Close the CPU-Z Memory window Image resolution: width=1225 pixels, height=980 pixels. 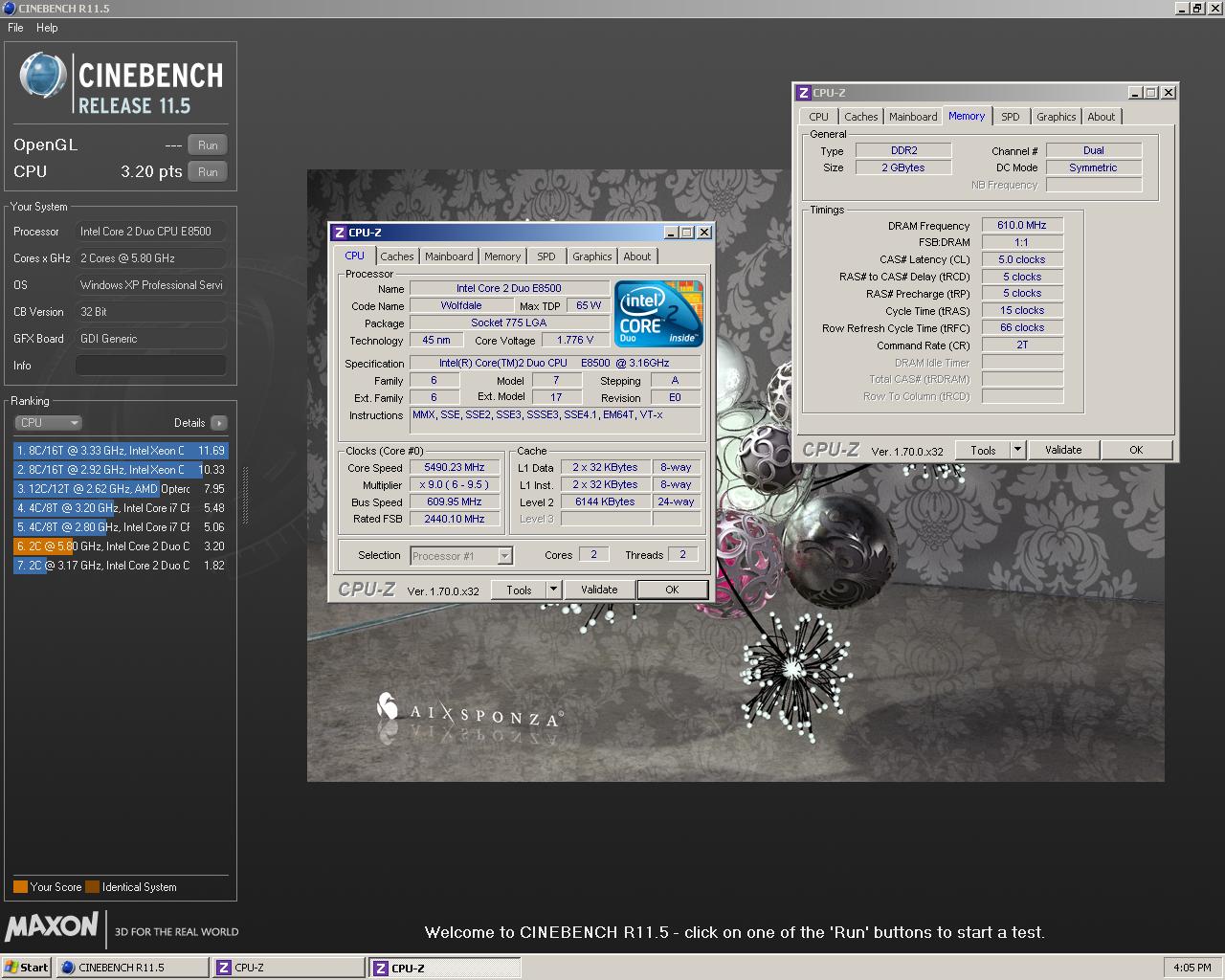(1169, 93)
